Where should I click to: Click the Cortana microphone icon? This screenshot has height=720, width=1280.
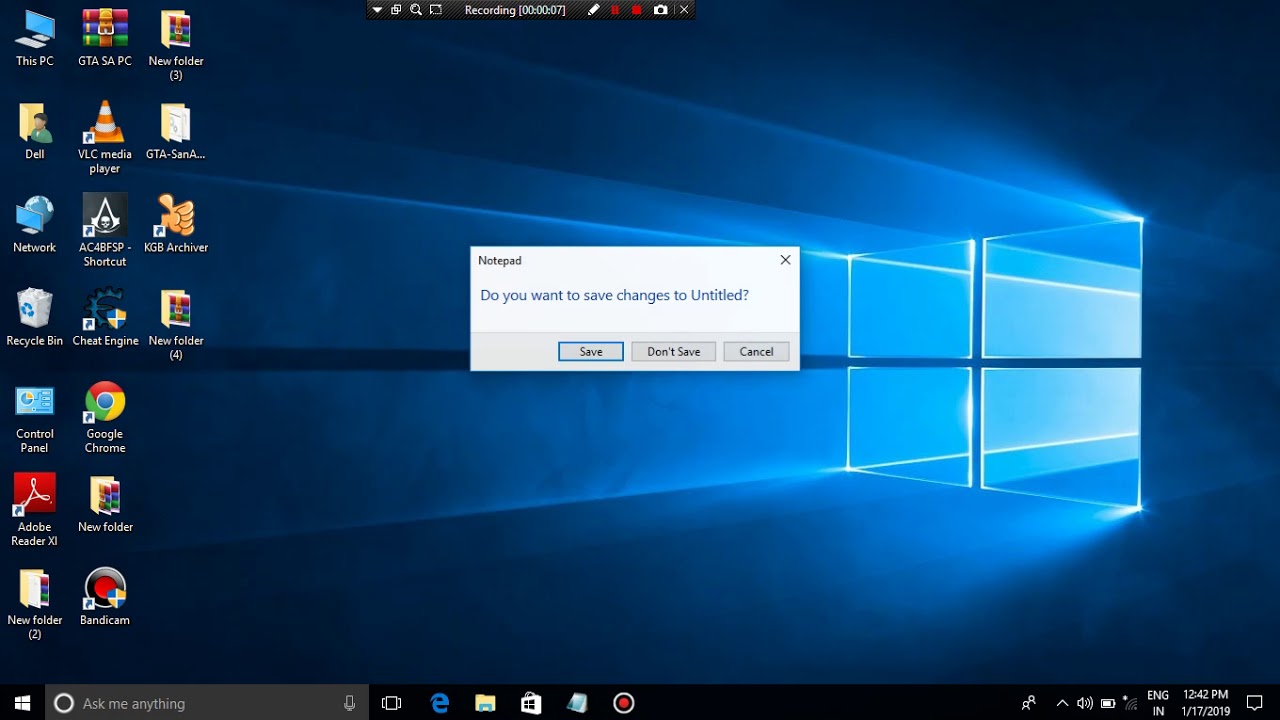pyautogui.click(x=349, y=703)
